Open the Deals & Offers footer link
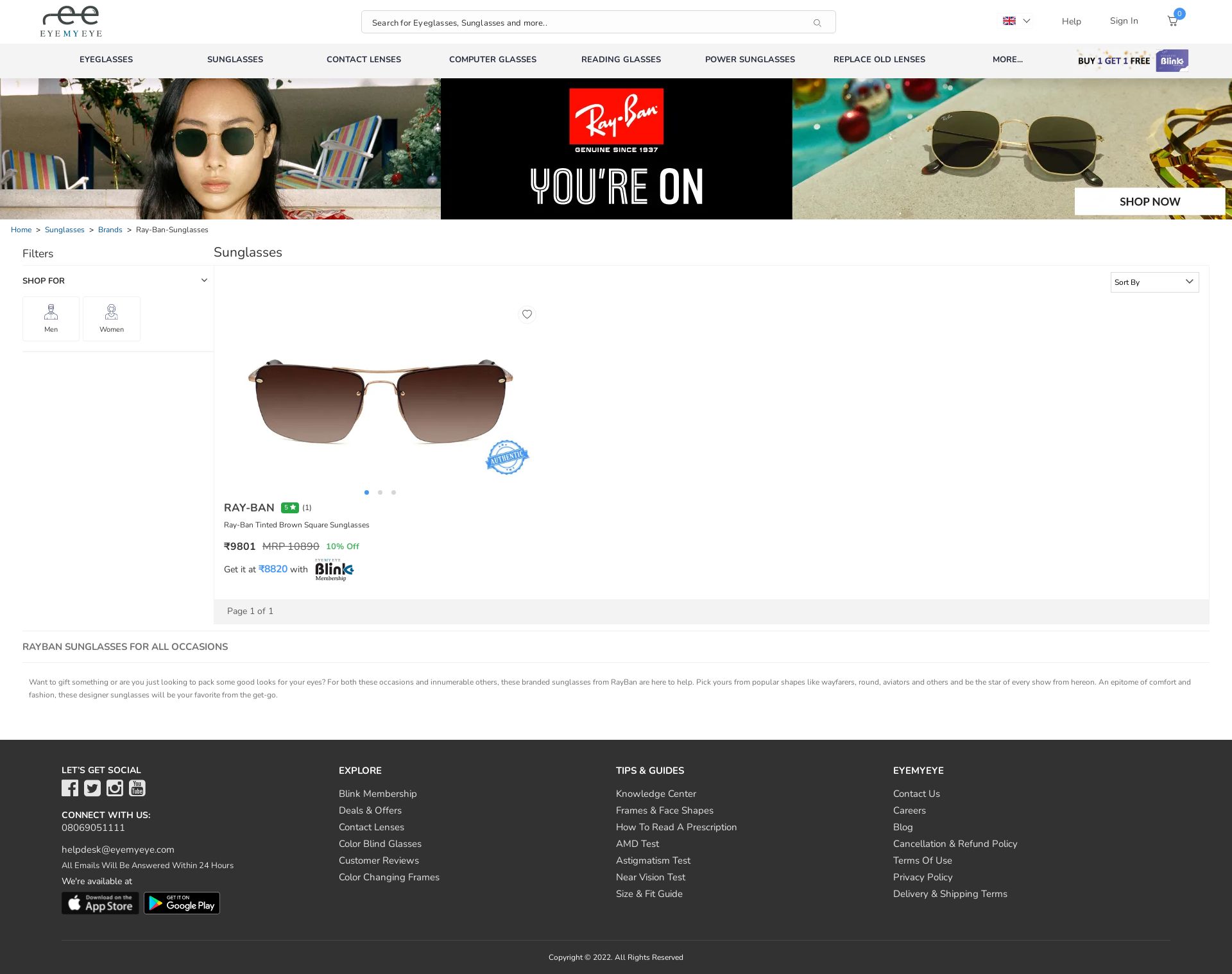 [x=370, y=810]
